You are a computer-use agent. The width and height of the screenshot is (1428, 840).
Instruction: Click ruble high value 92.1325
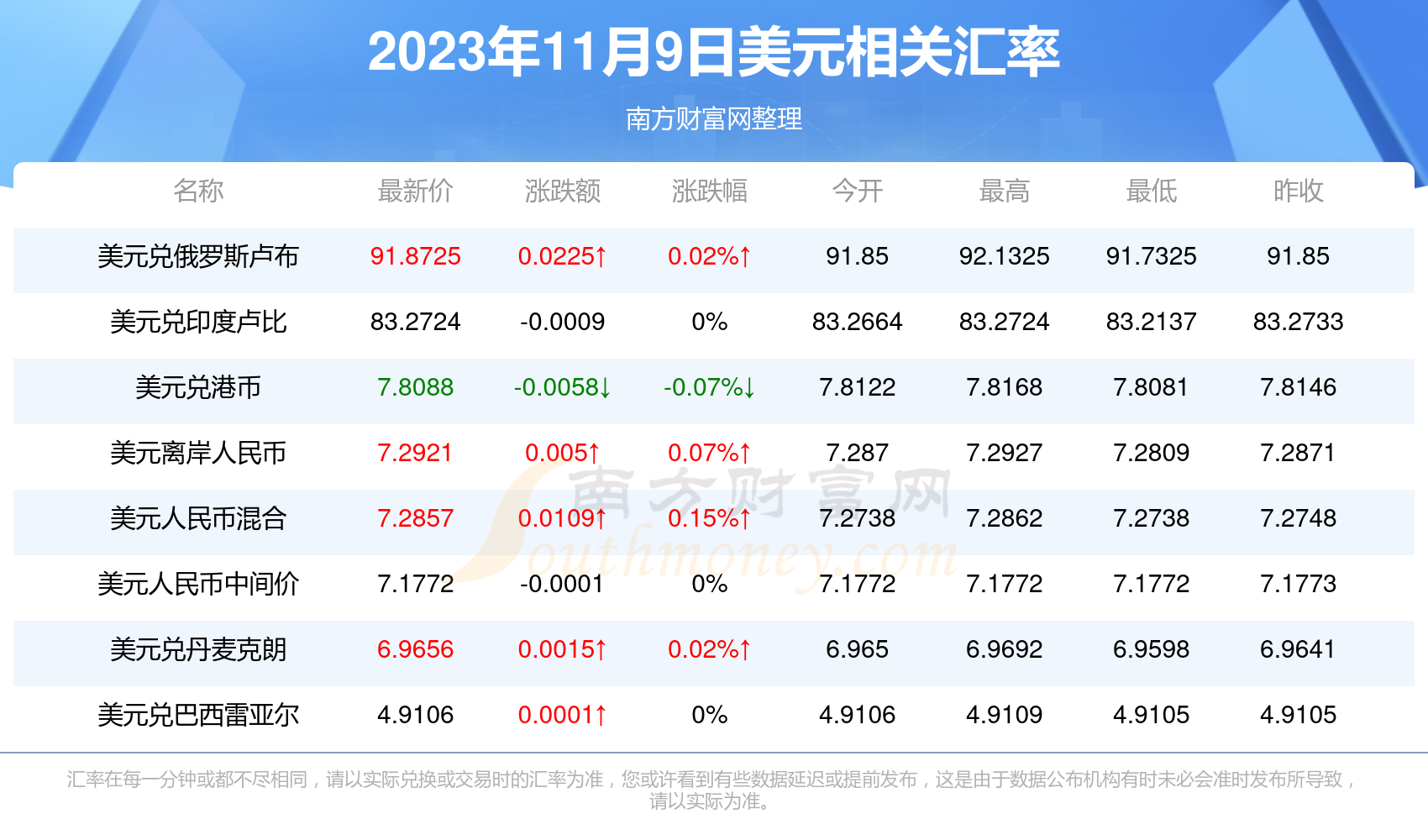point(1005,256)
